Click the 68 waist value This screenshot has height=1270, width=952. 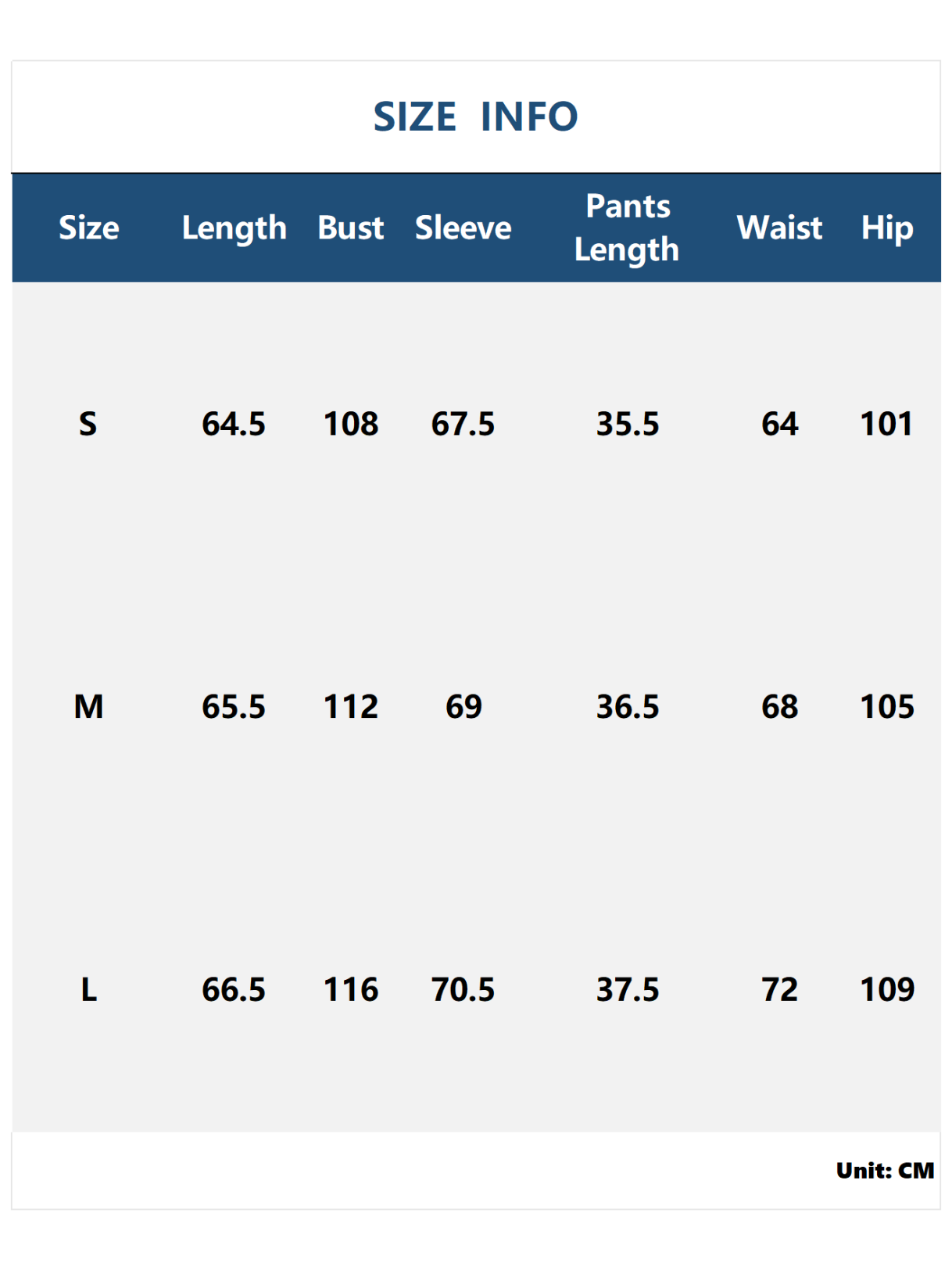tap(779, 707)
